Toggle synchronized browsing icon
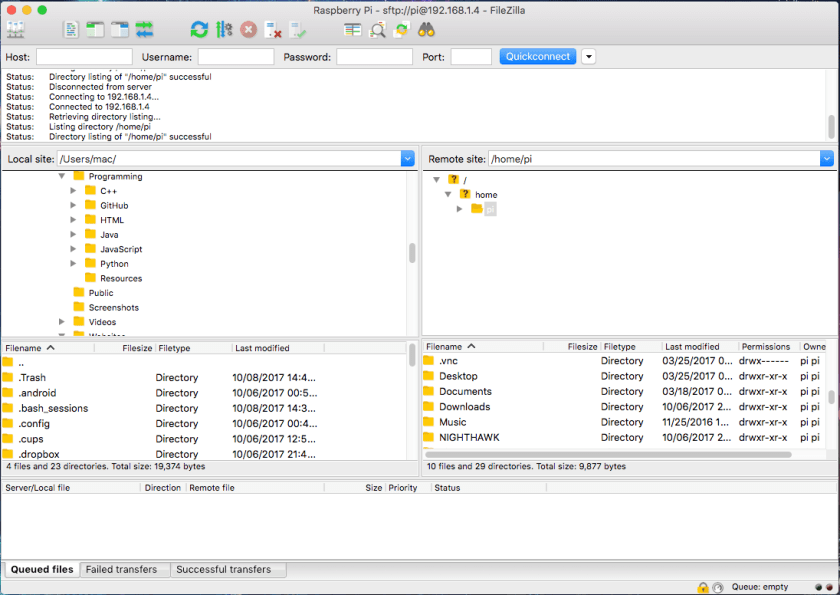This screenshot has height=595, width=840. 402,30
